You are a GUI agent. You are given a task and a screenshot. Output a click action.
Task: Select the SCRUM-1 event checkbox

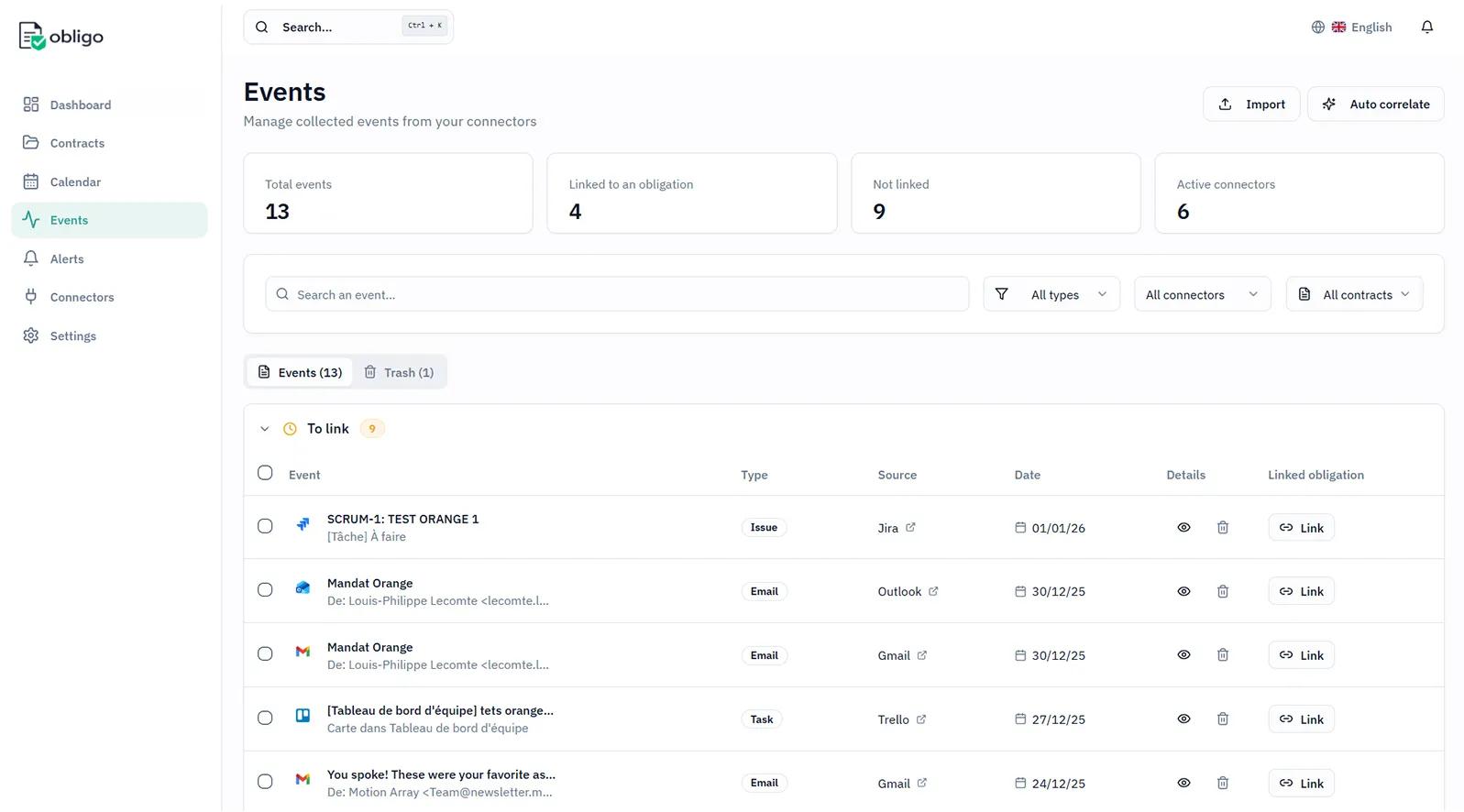(x=265, y=526)
